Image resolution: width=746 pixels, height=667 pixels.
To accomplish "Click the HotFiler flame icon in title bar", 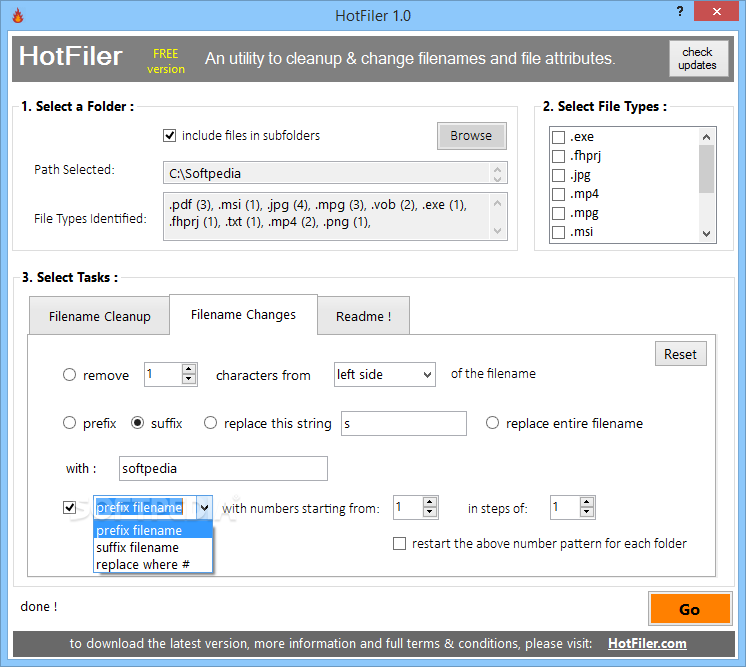I will (18, 15).
